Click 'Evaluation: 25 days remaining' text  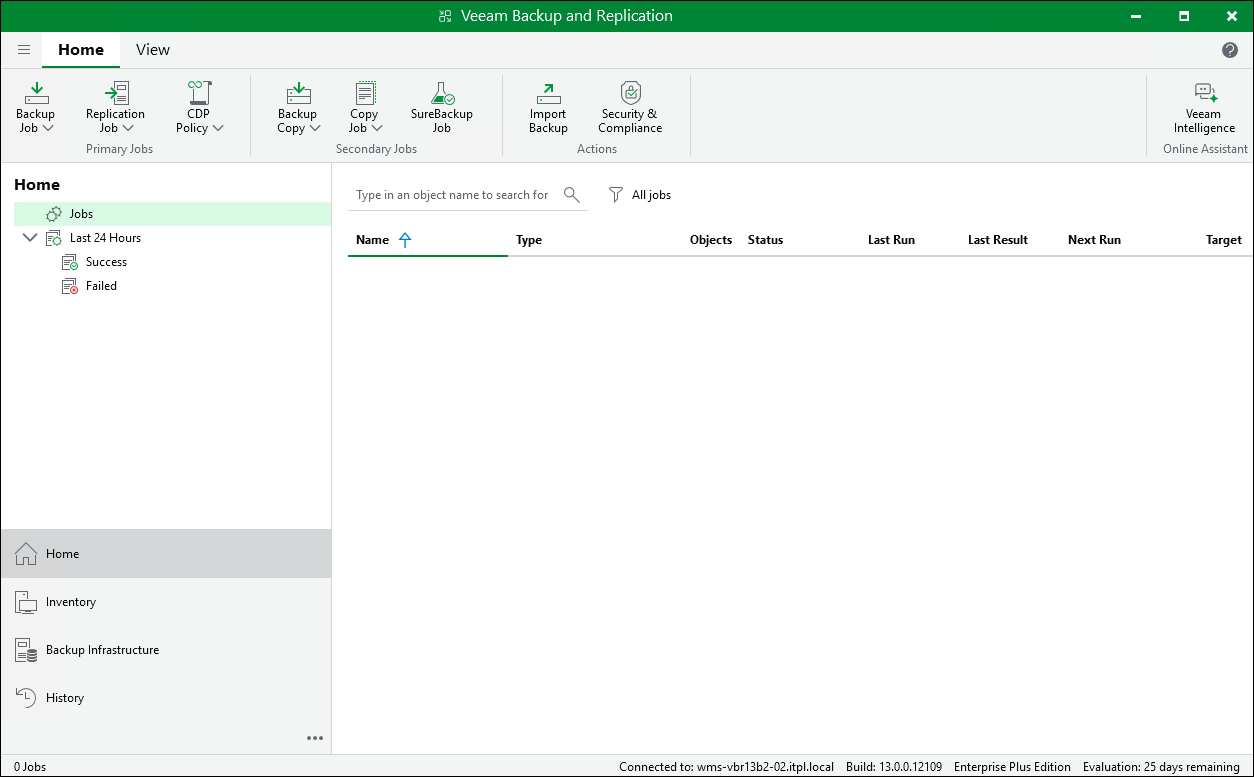(1161, 767)
